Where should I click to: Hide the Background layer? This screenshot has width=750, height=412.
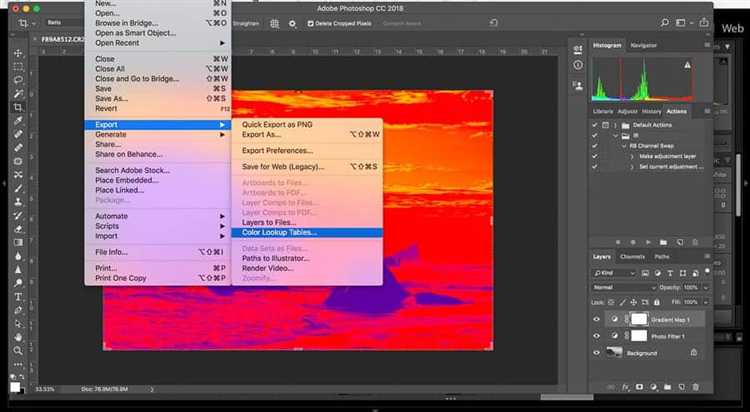click(x=597, y=352)
